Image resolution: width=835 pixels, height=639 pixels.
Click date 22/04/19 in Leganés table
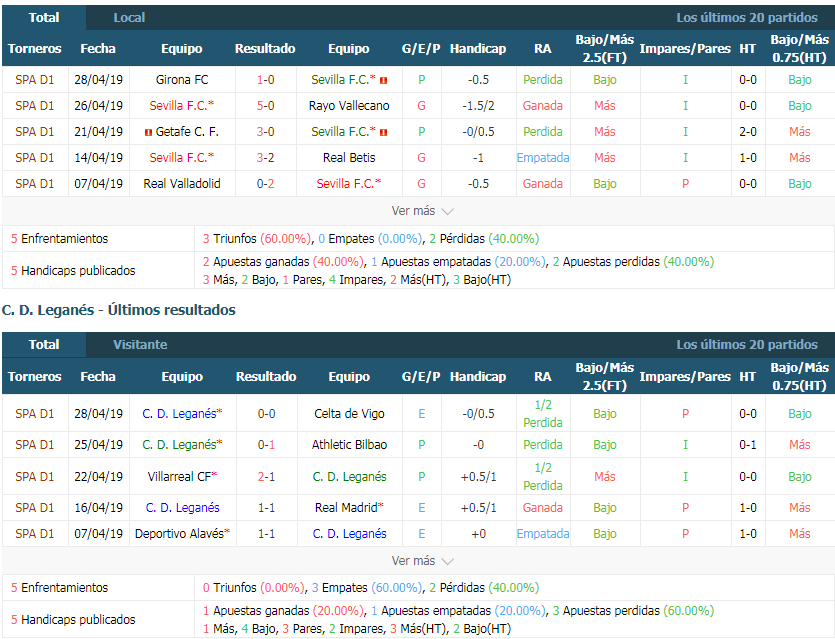pos(99,477)
